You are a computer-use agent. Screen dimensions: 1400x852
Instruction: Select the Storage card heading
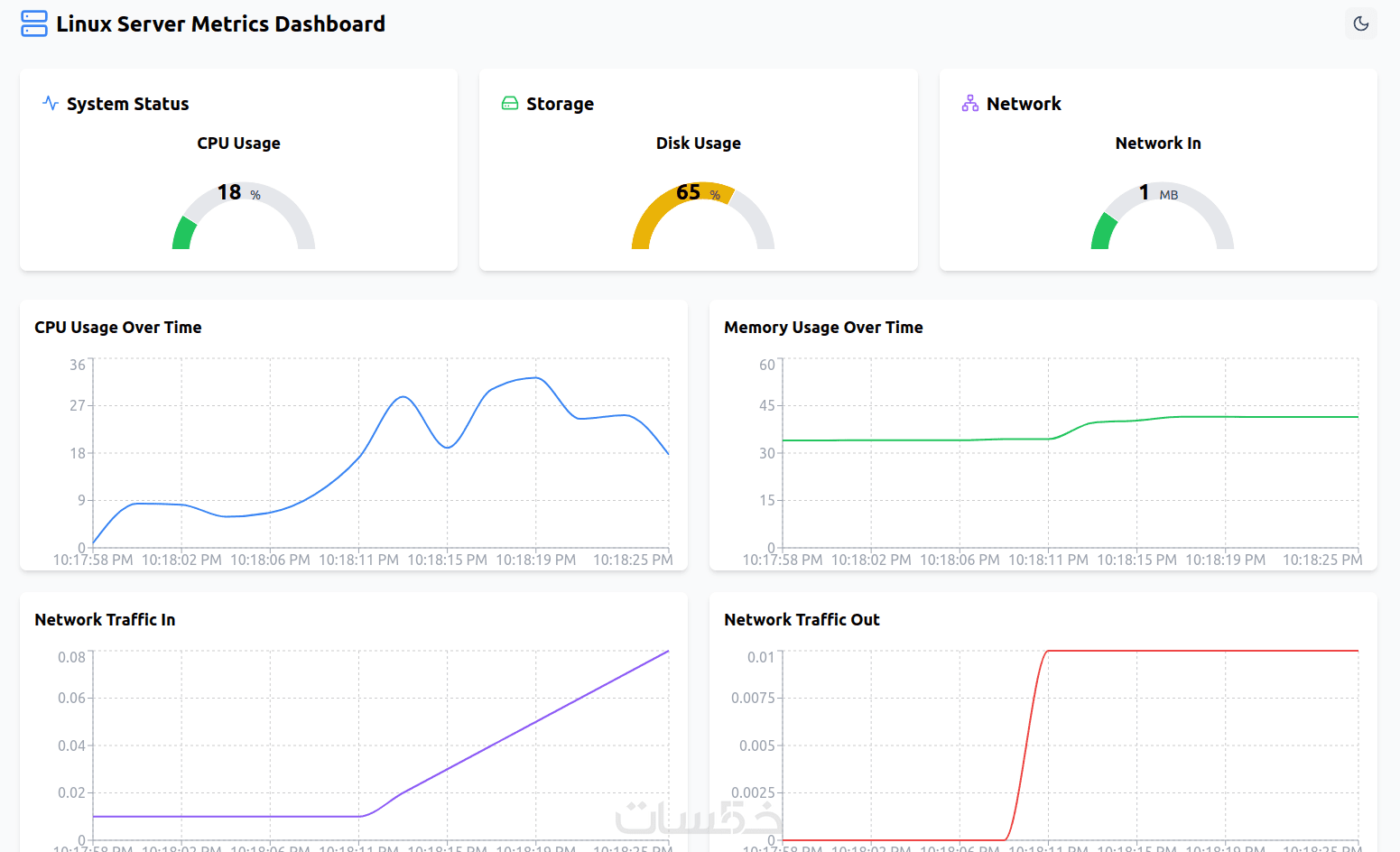coord(560,104)
